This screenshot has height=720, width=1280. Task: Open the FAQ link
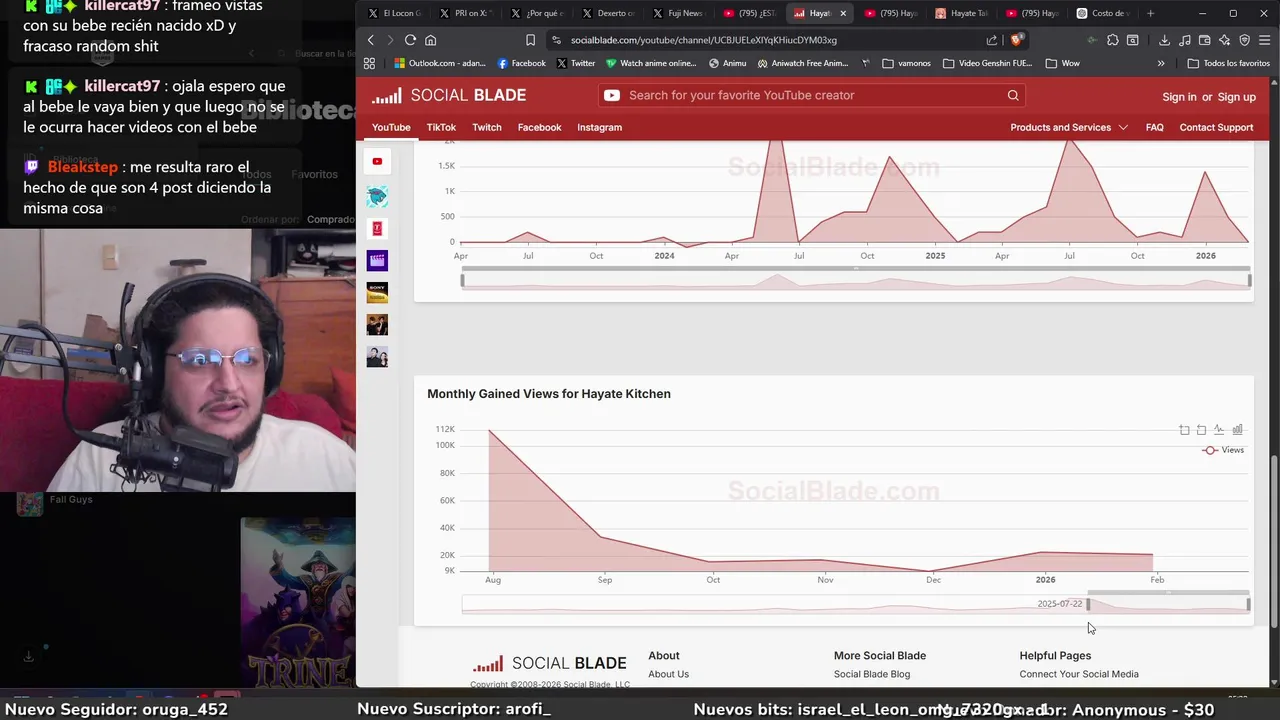click(x=1154, y=127)
